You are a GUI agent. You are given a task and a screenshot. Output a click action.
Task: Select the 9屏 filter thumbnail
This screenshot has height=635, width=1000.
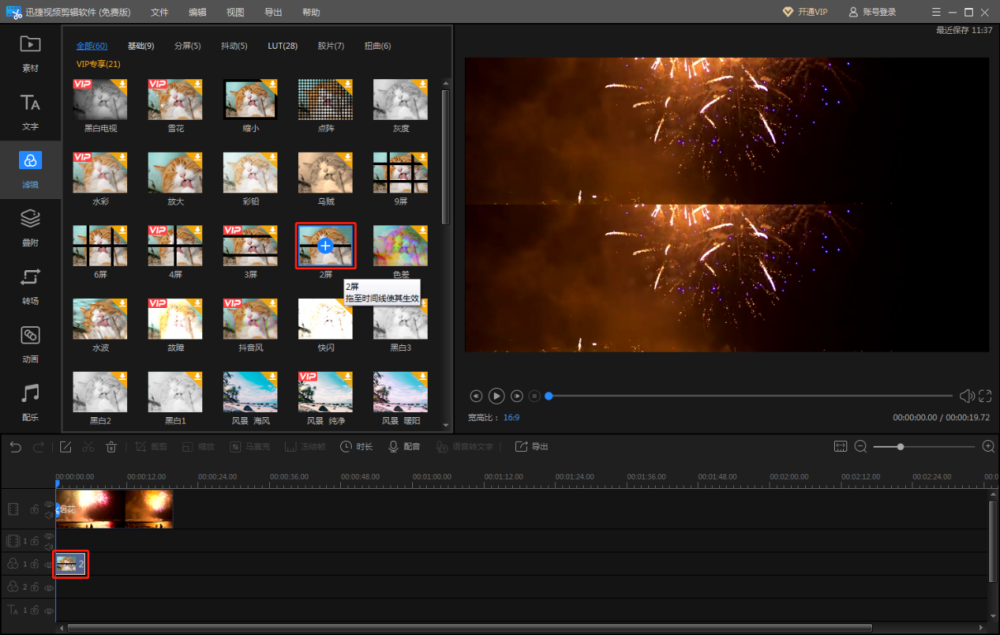click(400, 172)
